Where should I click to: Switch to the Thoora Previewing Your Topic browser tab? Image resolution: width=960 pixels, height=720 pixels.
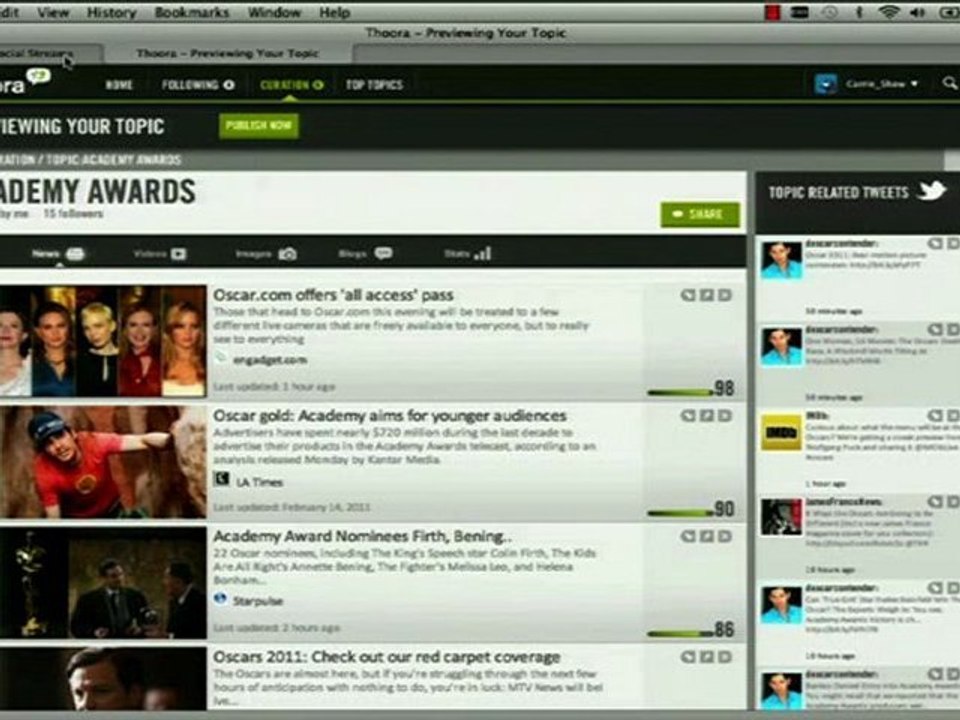click(x=228, y=53)
